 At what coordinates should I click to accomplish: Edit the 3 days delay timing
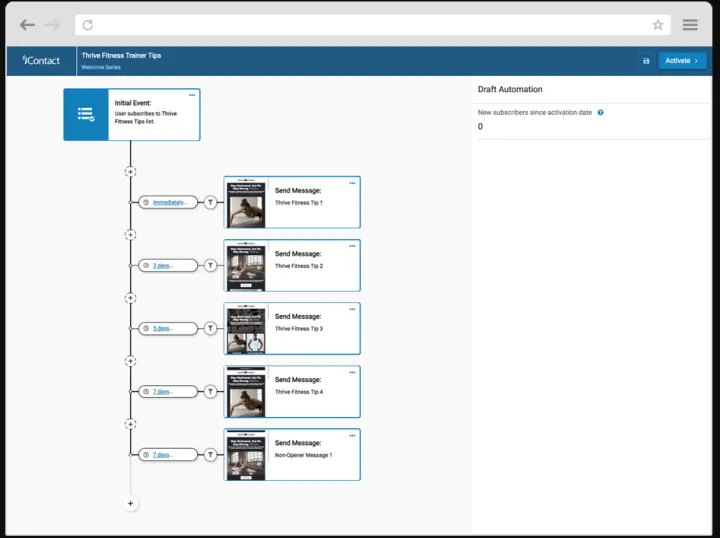(162, 265)
